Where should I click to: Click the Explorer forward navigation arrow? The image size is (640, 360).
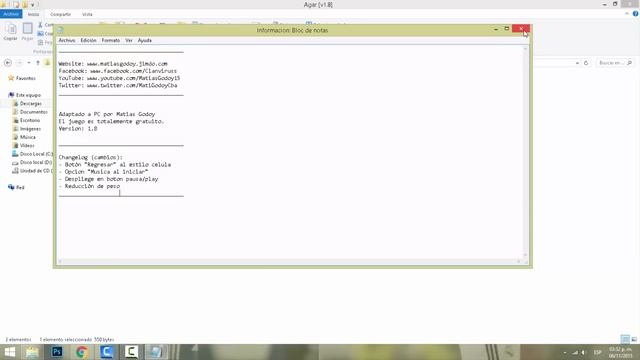pos(19,63)
